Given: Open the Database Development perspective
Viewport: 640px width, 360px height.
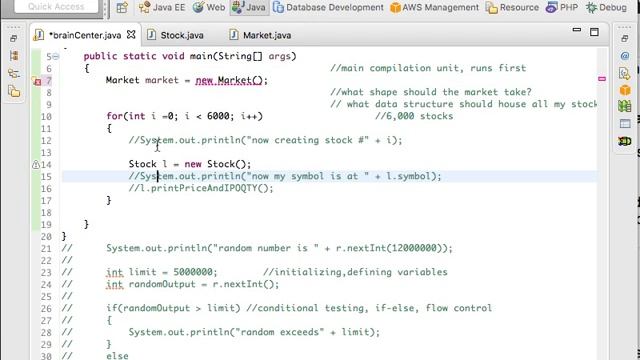Looking at the screenshot, I should tap(328, 7).
